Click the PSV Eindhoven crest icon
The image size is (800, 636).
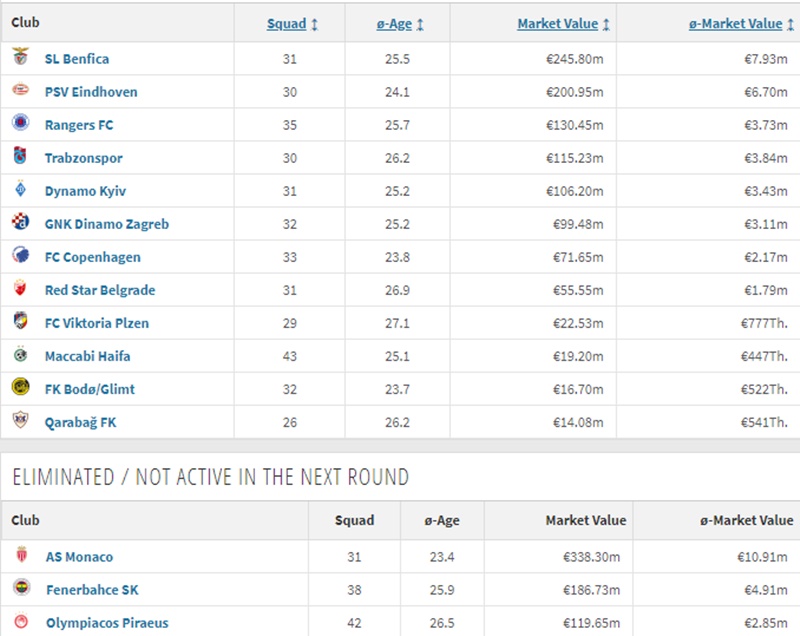click(20, 91)
